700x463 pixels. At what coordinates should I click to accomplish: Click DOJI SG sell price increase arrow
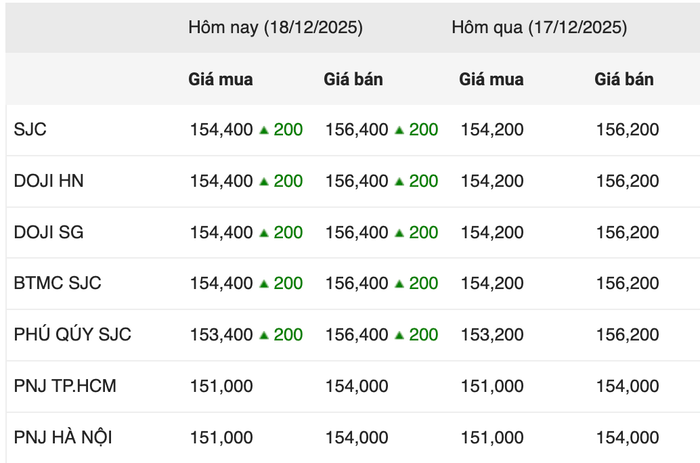[400, 233]
